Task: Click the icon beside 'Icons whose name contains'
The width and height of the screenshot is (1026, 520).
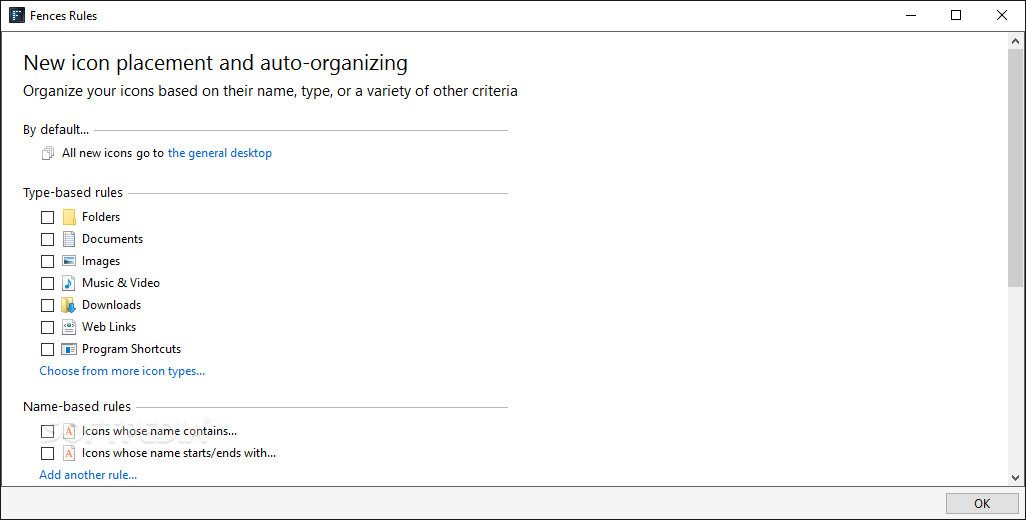Action: [69, 431]
